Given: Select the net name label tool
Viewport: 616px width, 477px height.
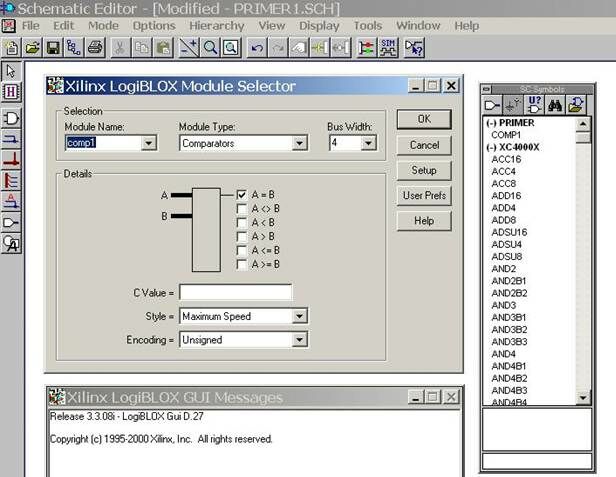Looking at the screenshot, I should coord(11,202).
